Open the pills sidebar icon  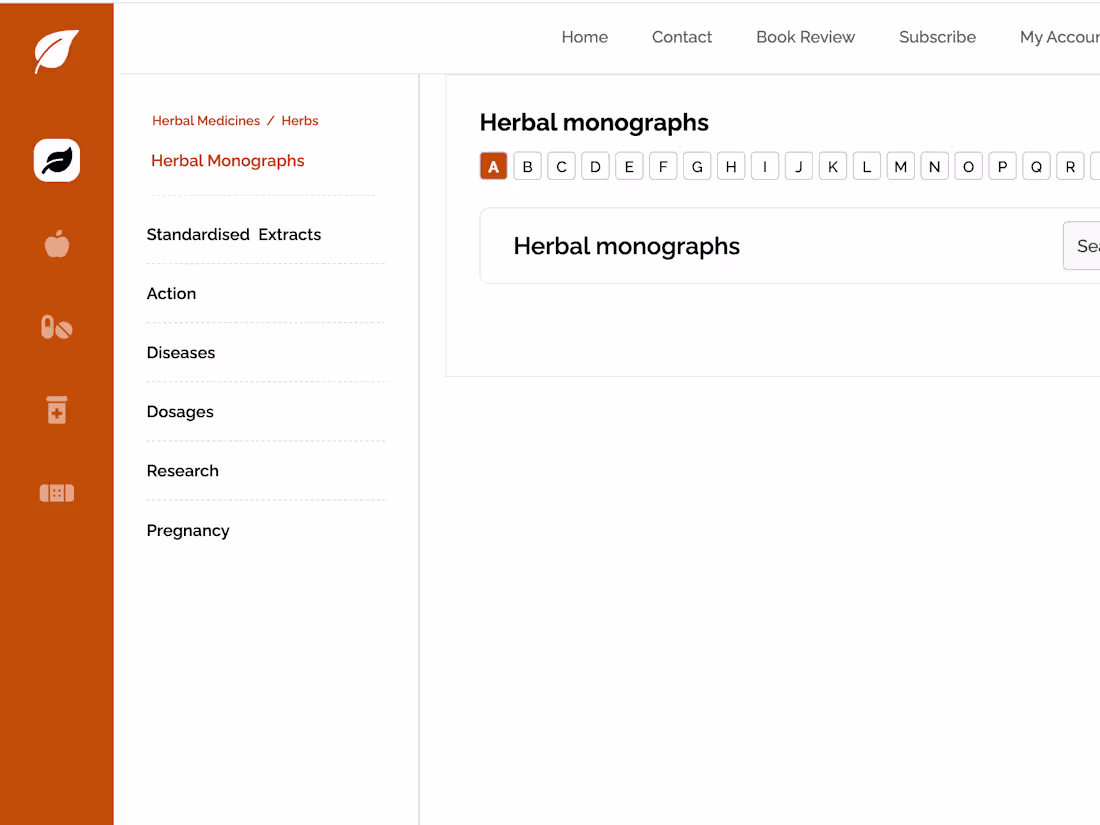[x=57, y=327]
